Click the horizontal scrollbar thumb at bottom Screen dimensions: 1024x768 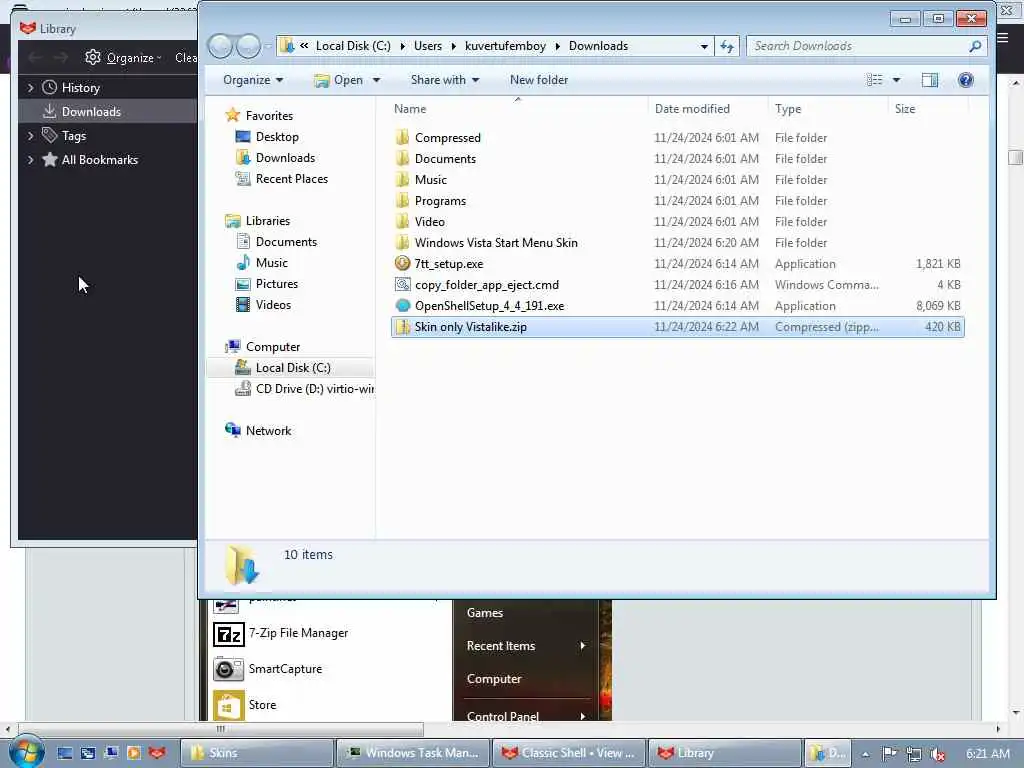(221, 729)
